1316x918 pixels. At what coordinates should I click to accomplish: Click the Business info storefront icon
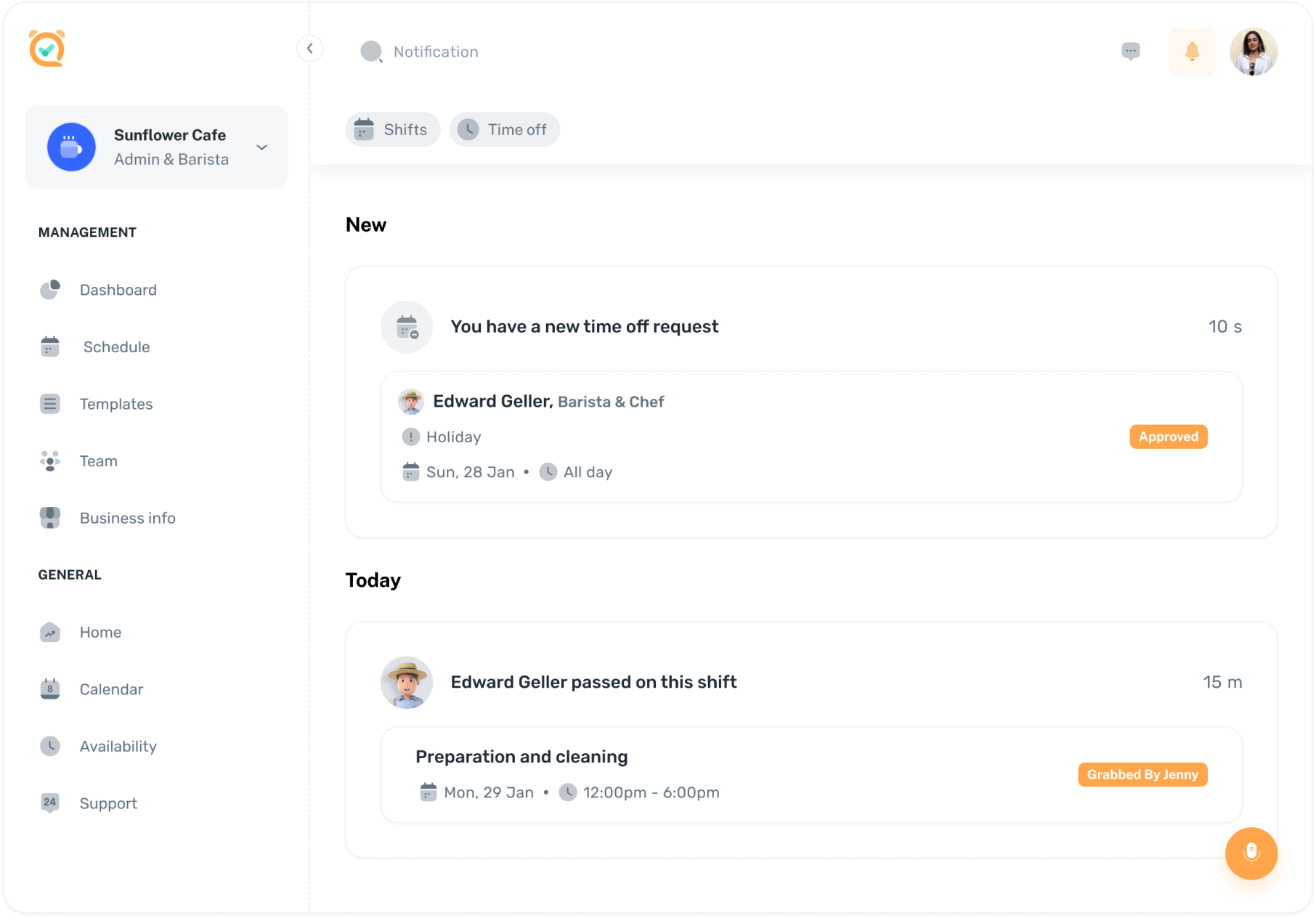50,518
